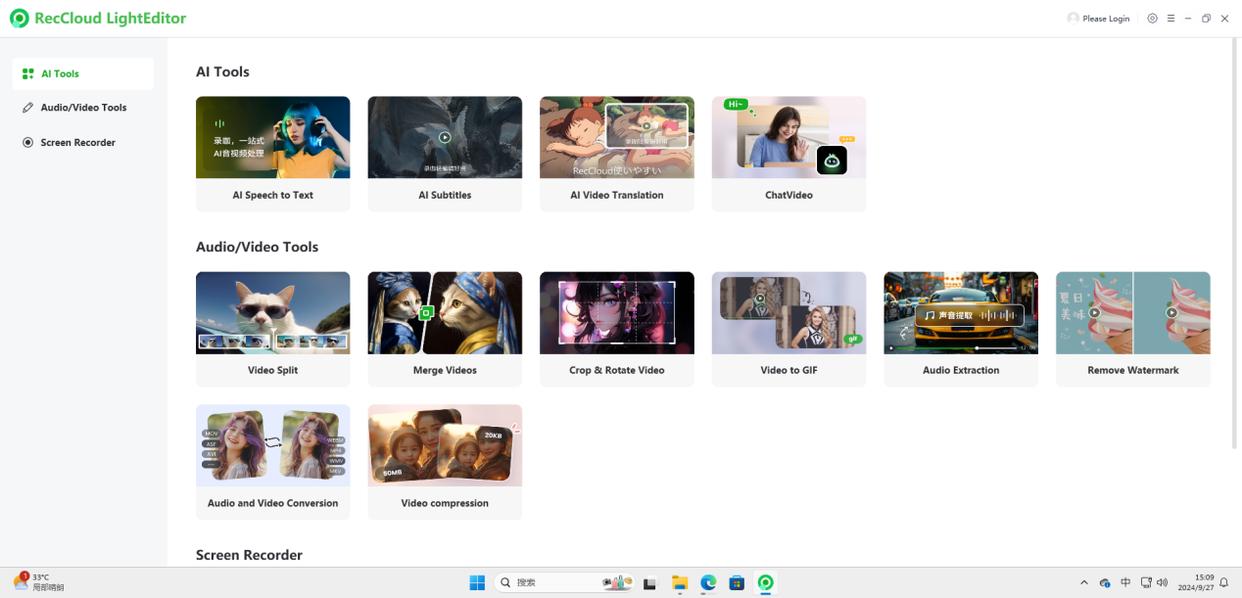The image size is (1242, 598).
Task: Open the ChatVideo tool
Action: click(x=789, y=153)
